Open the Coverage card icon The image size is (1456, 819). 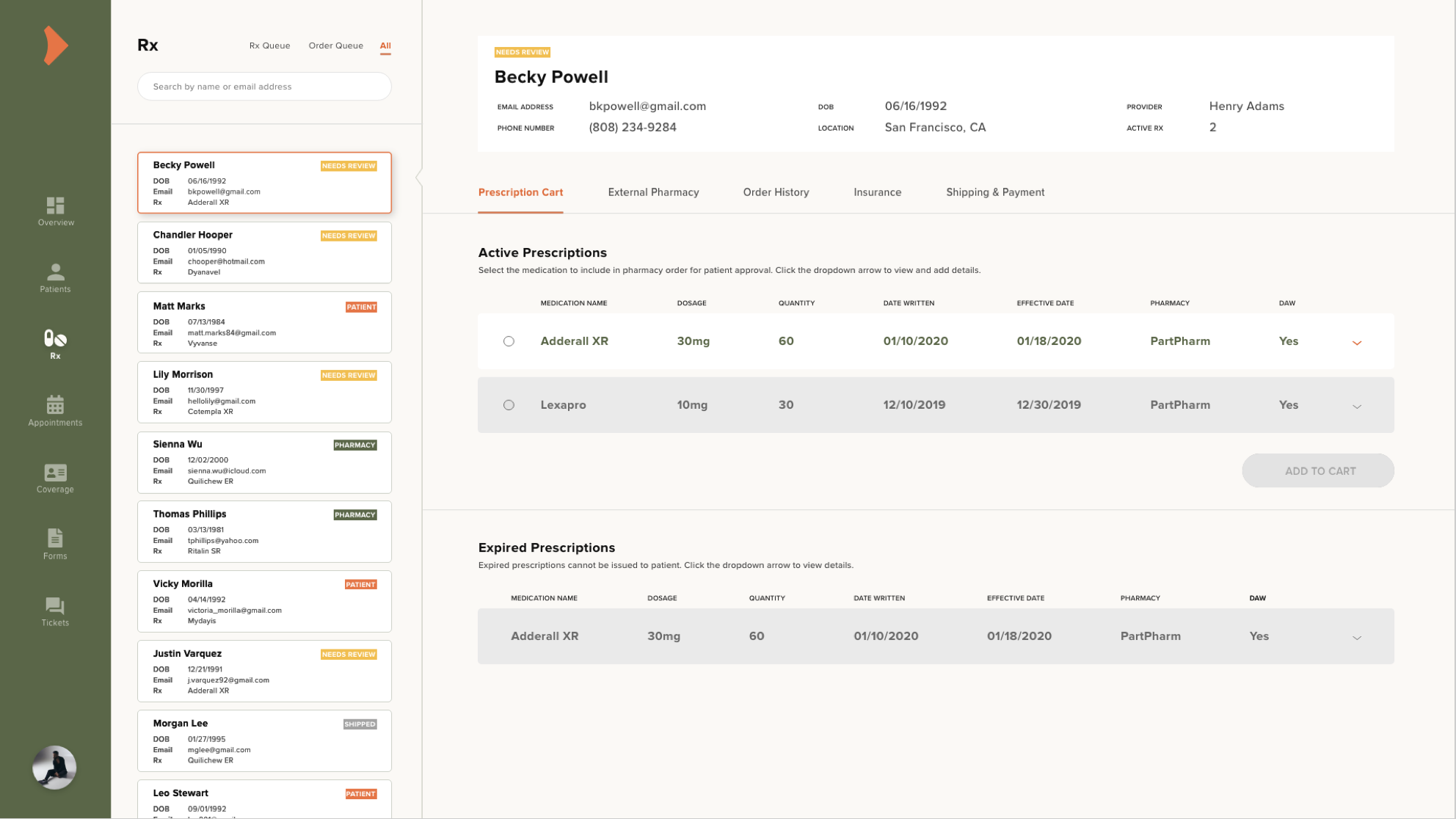click(56, 473)
